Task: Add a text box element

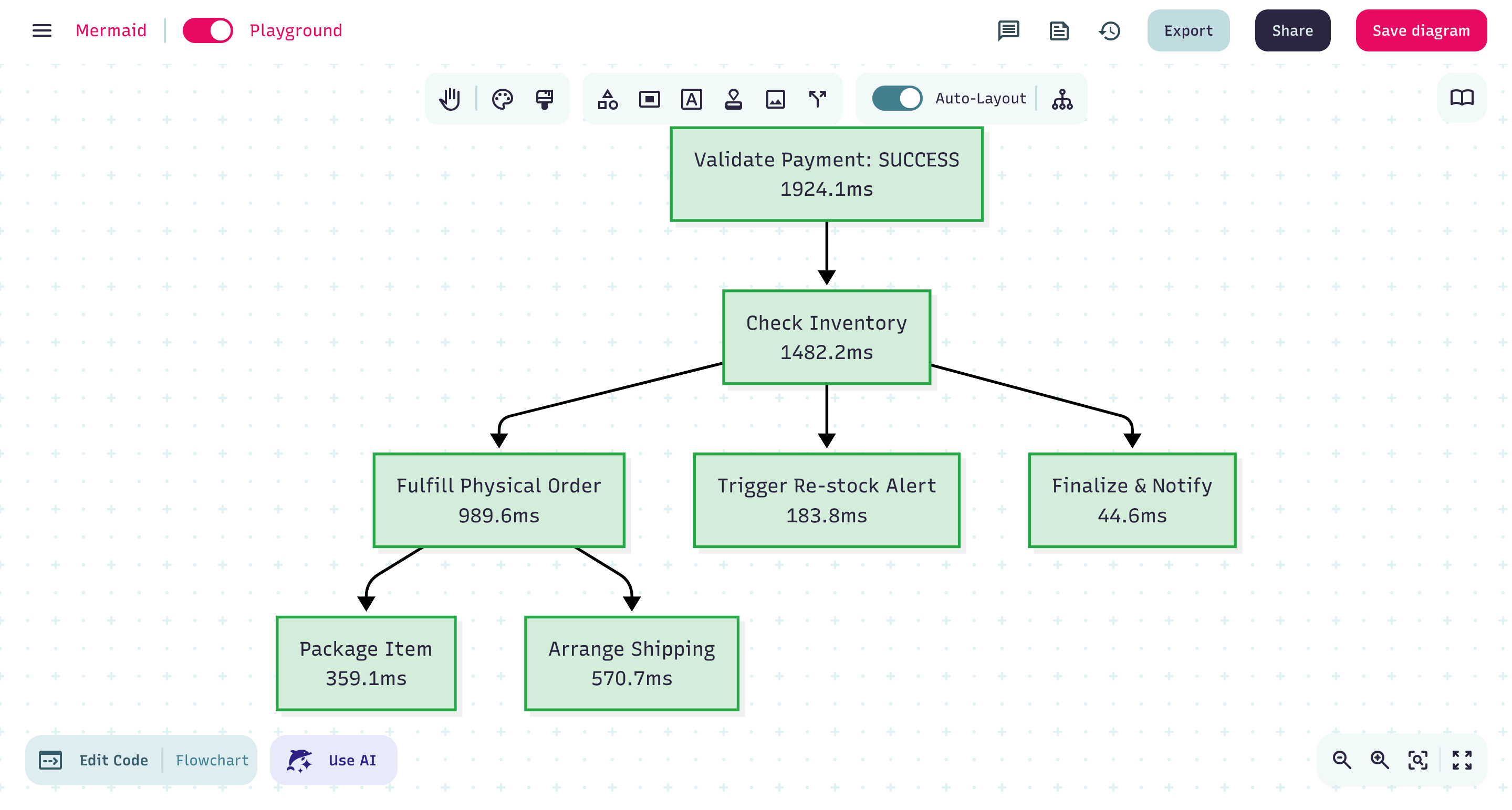Action: pos(691,99)
